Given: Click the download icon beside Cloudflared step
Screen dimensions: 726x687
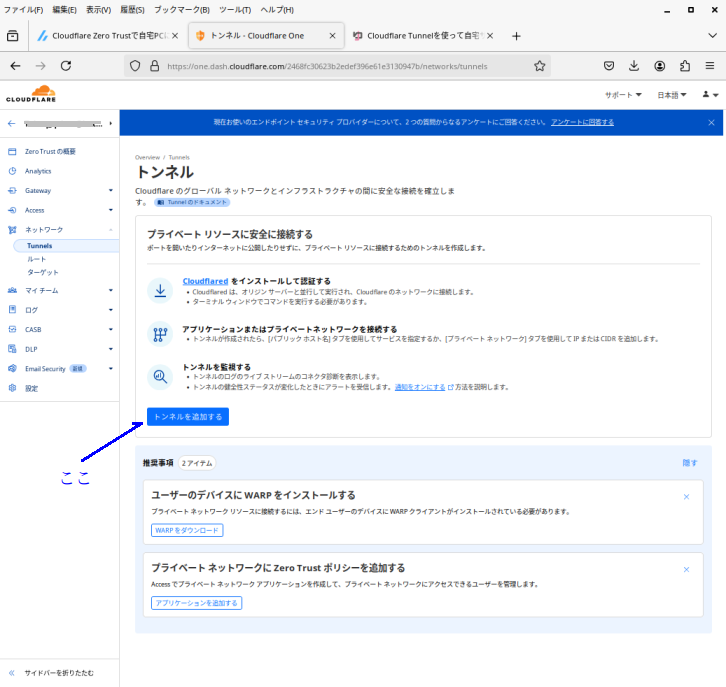Looking at the screenshot, I should [160, 291].
